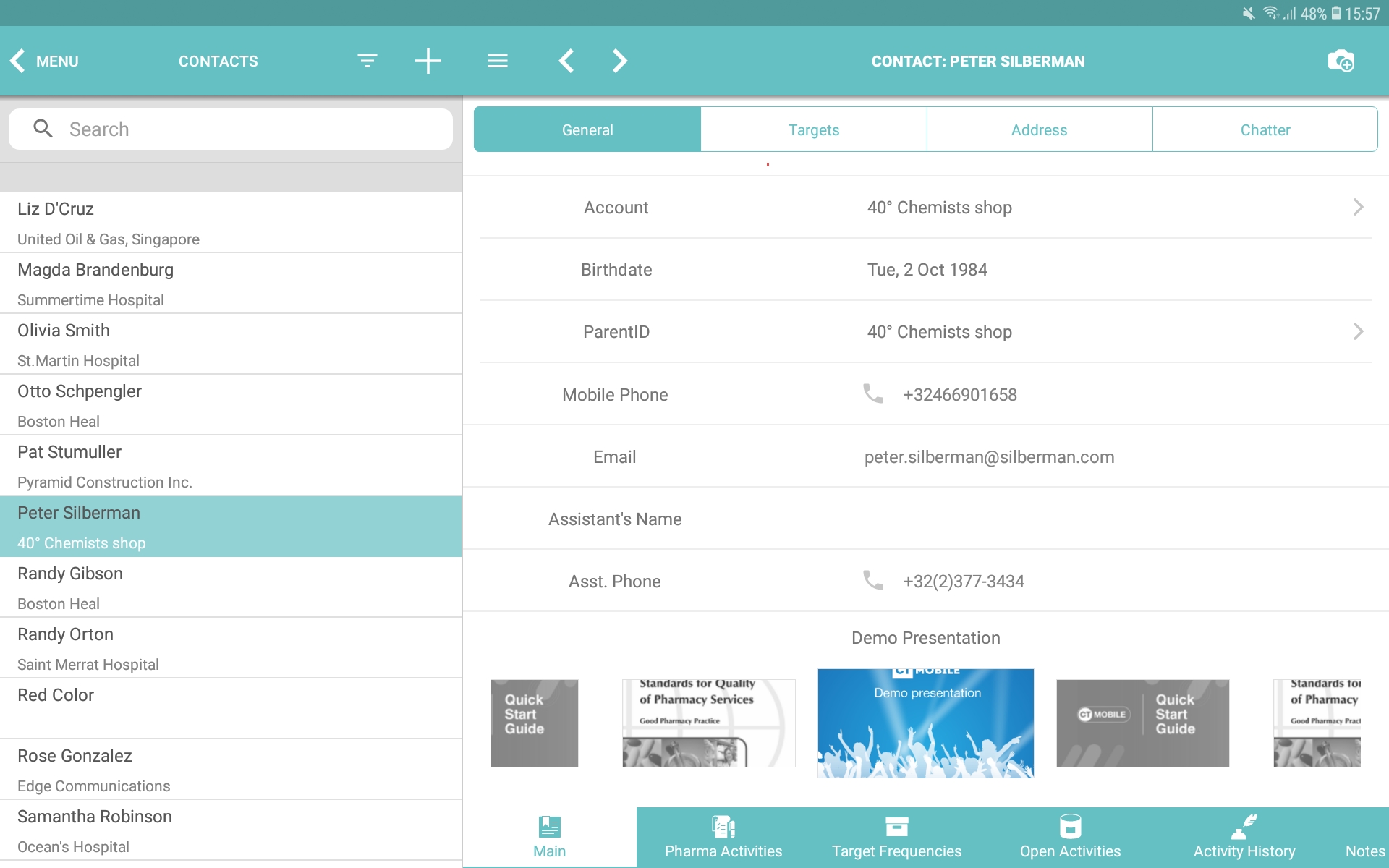
Task: Click the contact Search field
Action: (231, 129)
